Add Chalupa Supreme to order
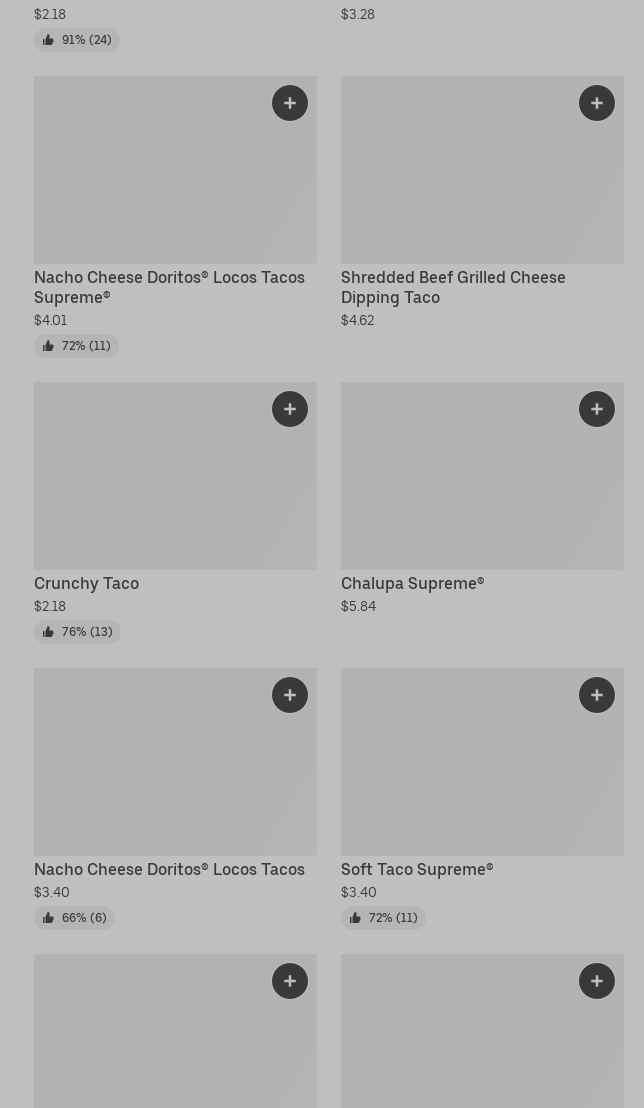 coord(597,409)
